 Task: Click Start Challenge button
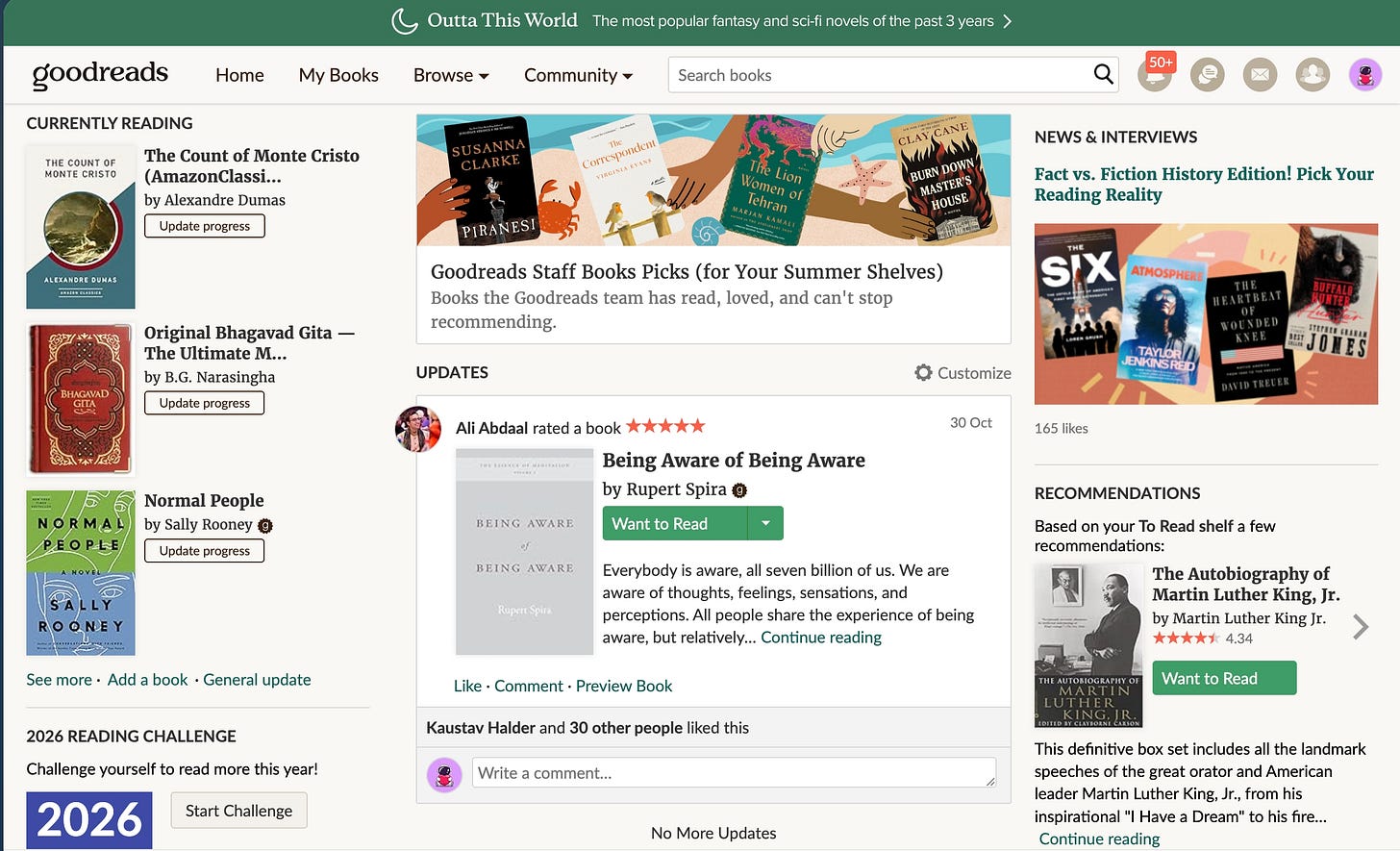pos(238,811)
